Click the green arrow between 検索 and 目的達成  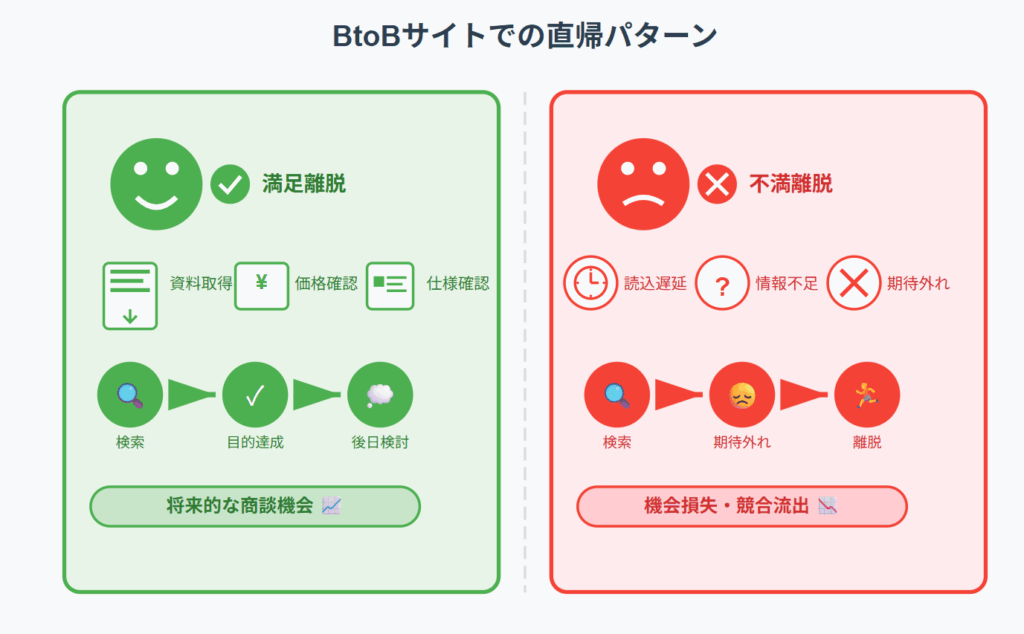[192, 394]
